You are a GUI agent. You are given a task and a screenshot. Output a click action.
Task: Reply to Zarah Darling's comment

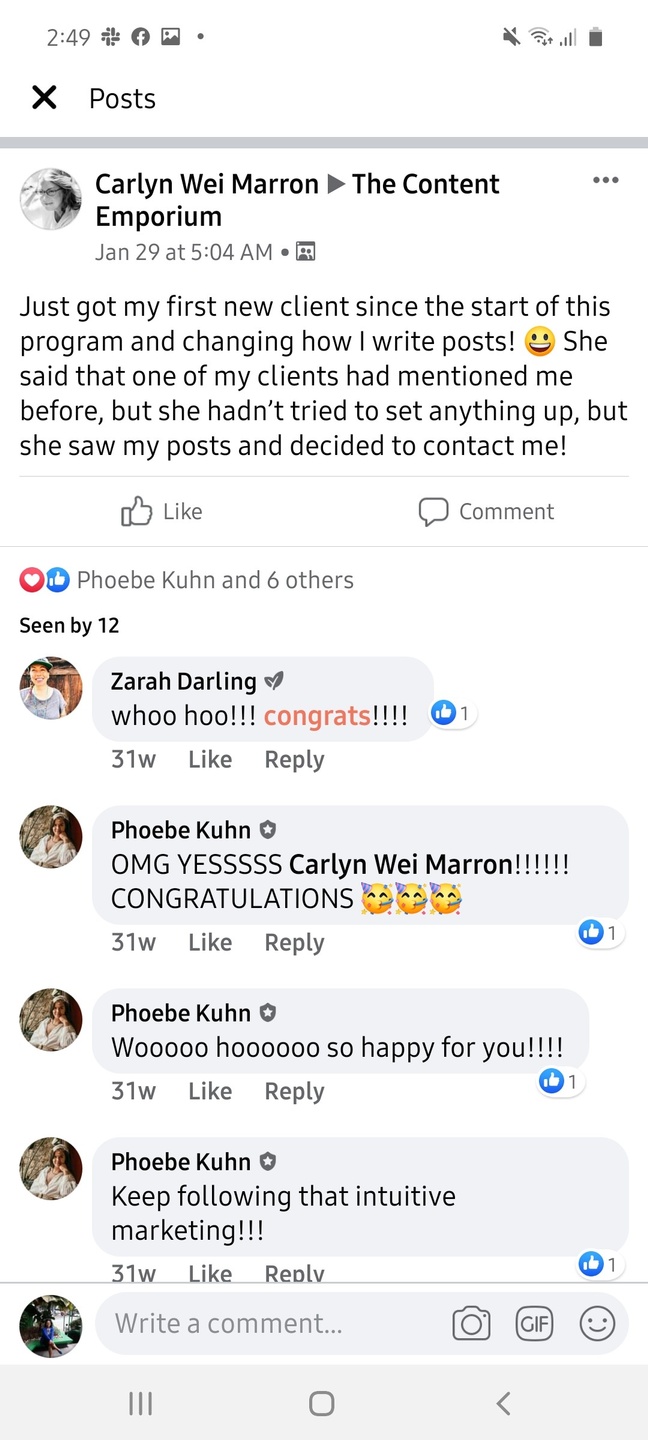294,760
